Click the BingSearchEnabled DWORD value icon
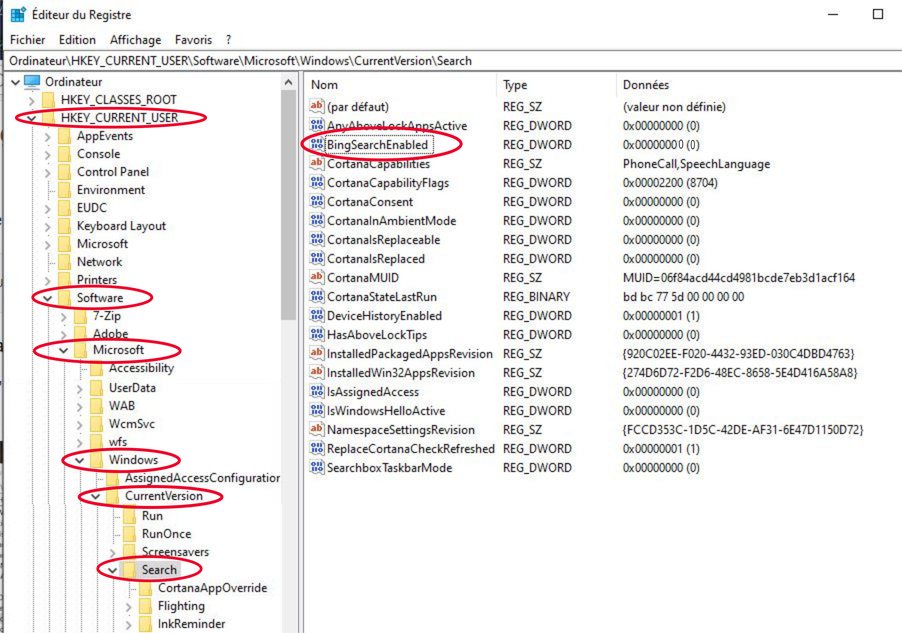 click(x=317, y=145)
